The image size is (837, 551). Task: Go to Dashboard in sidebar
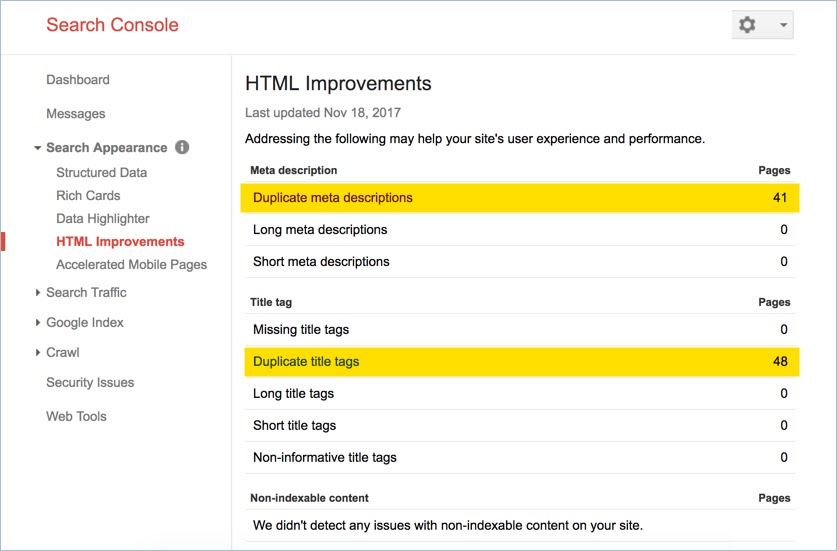coord(78,80)
